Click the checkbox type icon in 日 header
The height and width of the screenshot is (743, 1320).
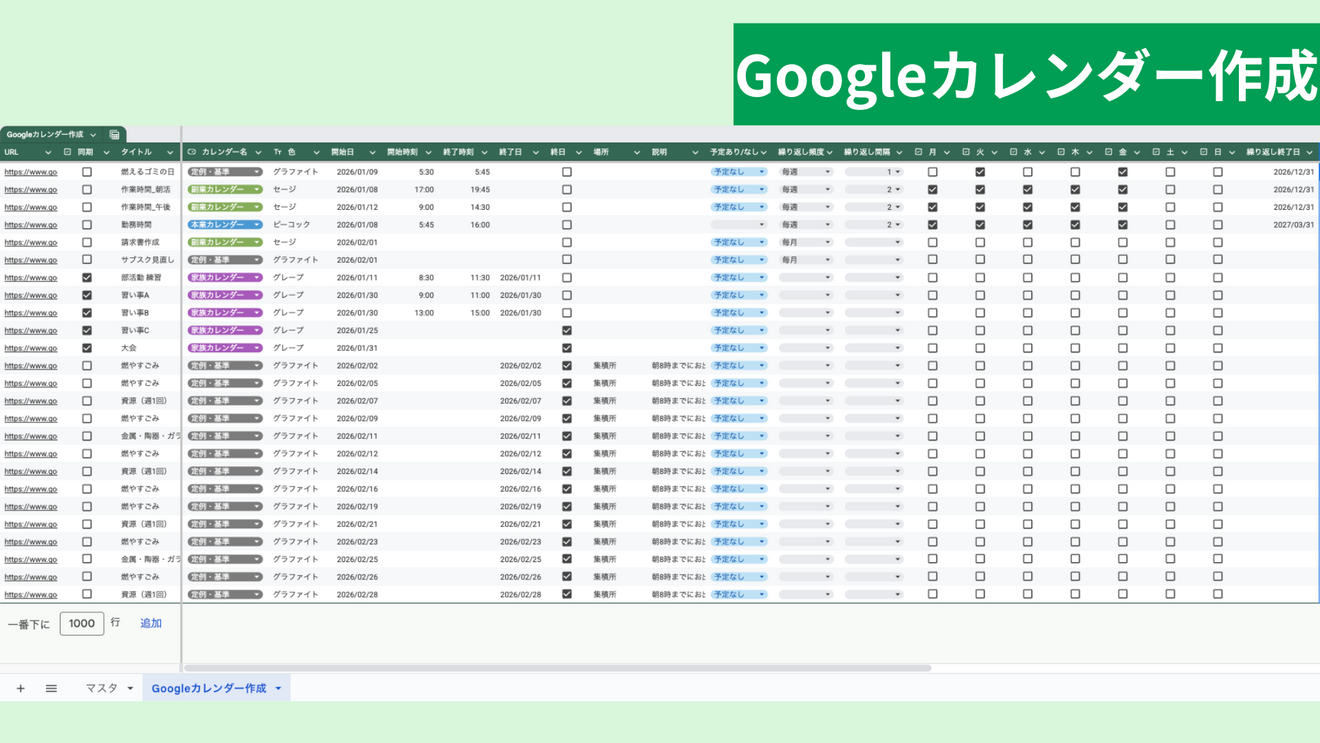coord(1203,152)
